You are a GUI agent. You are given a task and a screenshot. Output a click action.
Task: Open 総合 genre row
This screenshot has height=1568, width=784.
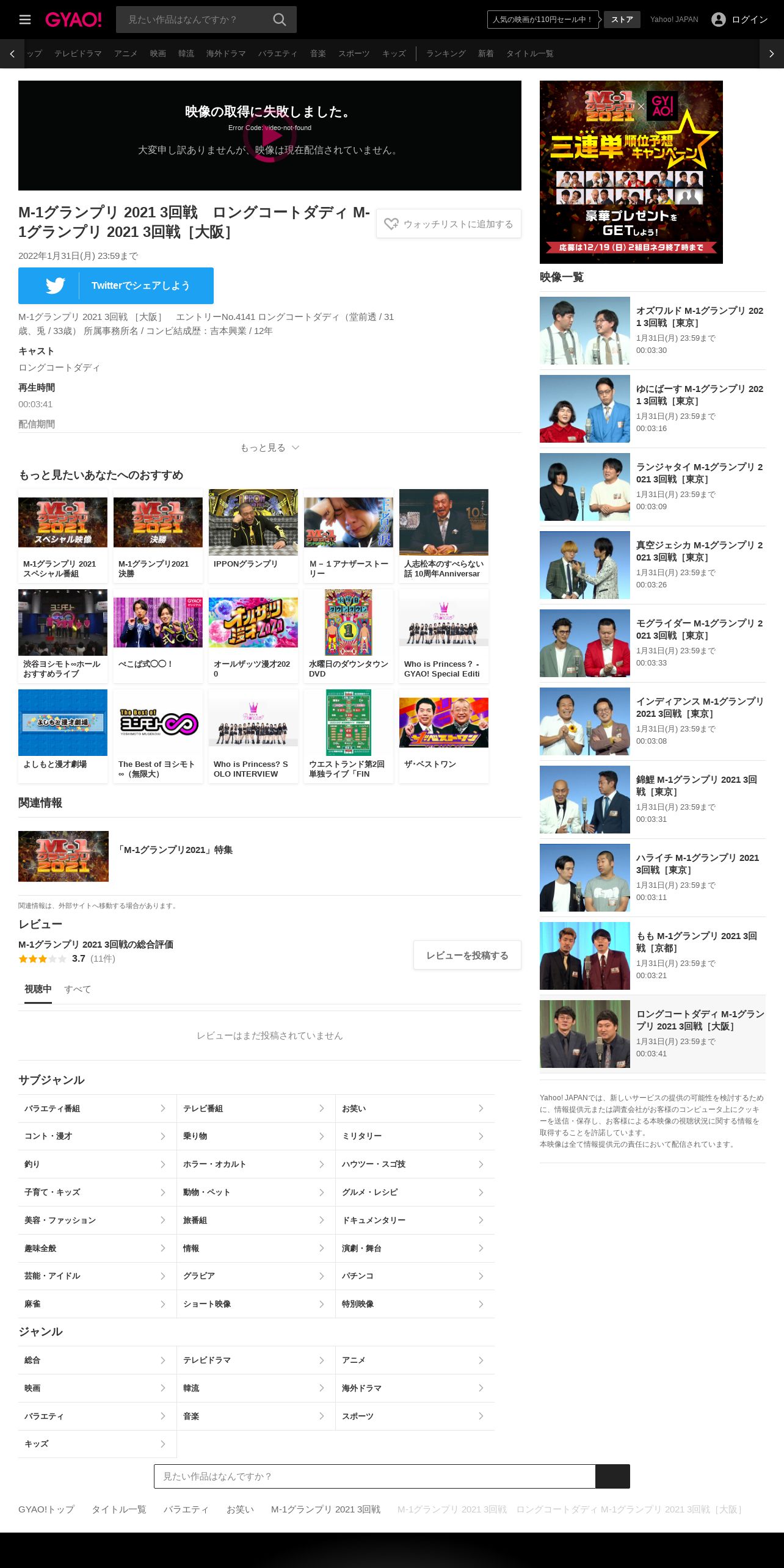(97, 1360)
